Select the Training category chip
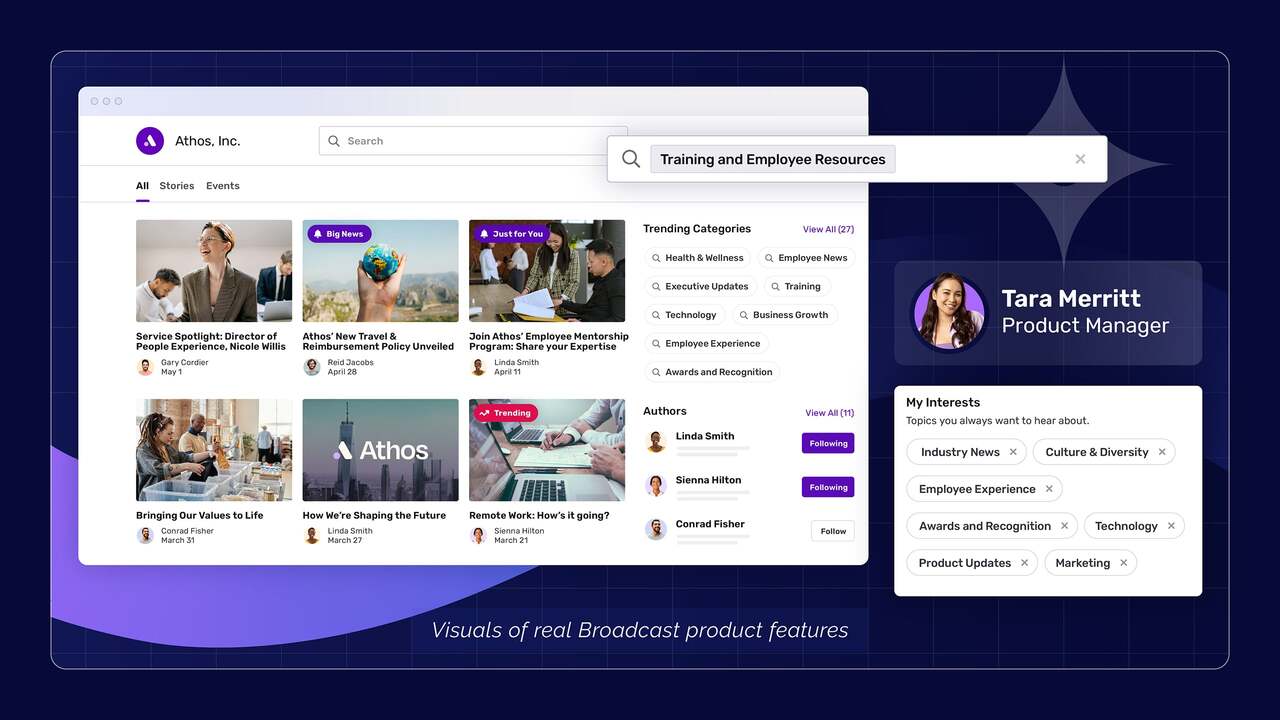This screenshot has width=1280, height=720. click(x=796, y=286)
